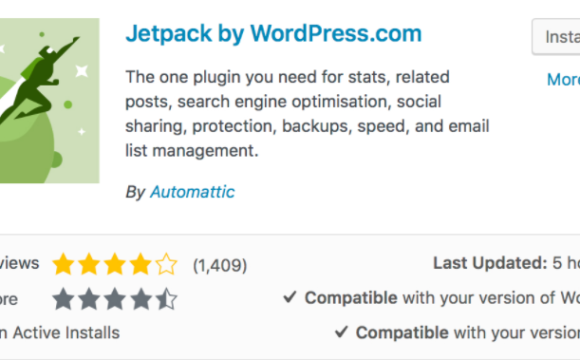Click the fourth yellow rating star
The height and width of the screenshot is (360, 580).
tap(141, 264)
